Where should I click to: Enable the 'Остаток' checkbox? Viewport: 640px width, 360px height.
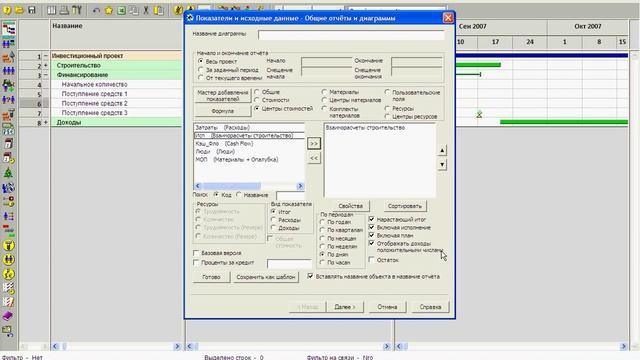[371, 259]
